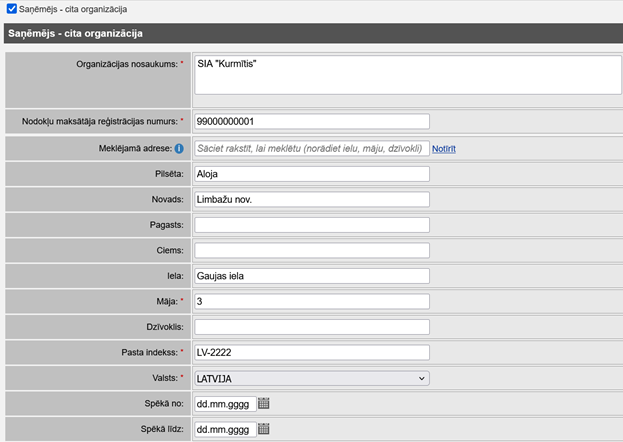
Task: Edit the Novads field with Limbažu nov.
Action: (312, 199)
